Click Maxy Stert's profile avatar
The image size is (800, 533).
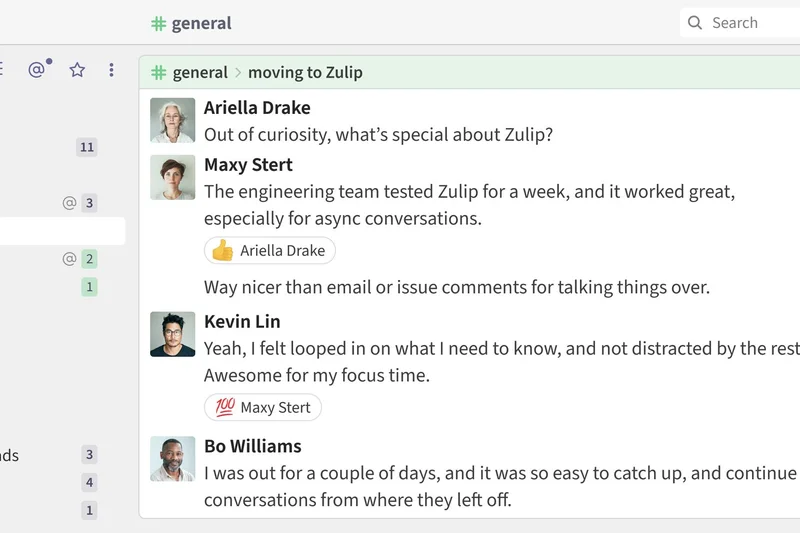coord(172,177)
